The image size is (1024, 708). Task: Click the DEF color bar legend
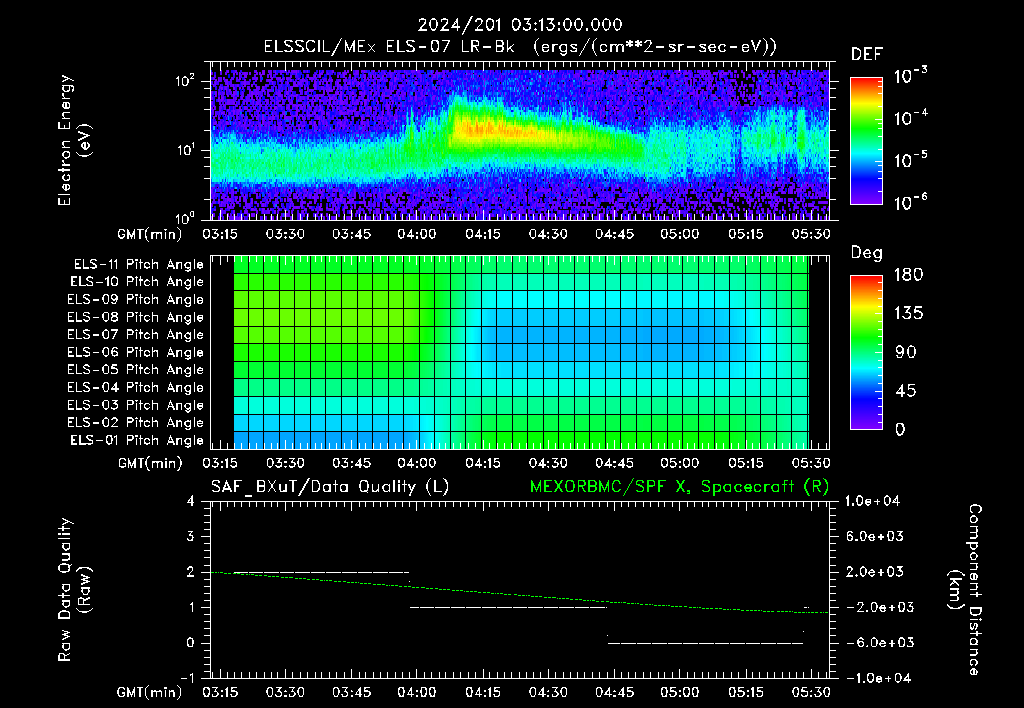coord(867,140)
